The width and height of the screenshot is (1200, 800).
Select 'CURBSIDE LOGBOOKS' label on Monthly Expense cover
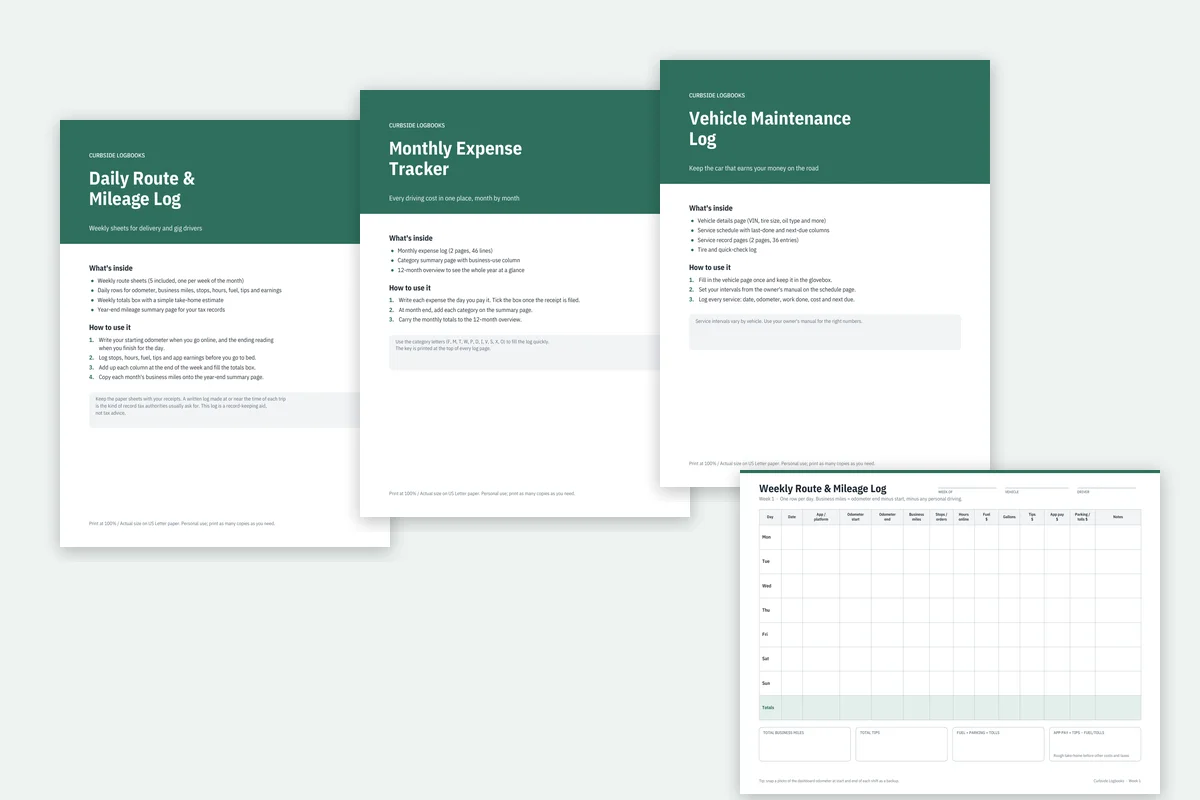pos(417,125)
